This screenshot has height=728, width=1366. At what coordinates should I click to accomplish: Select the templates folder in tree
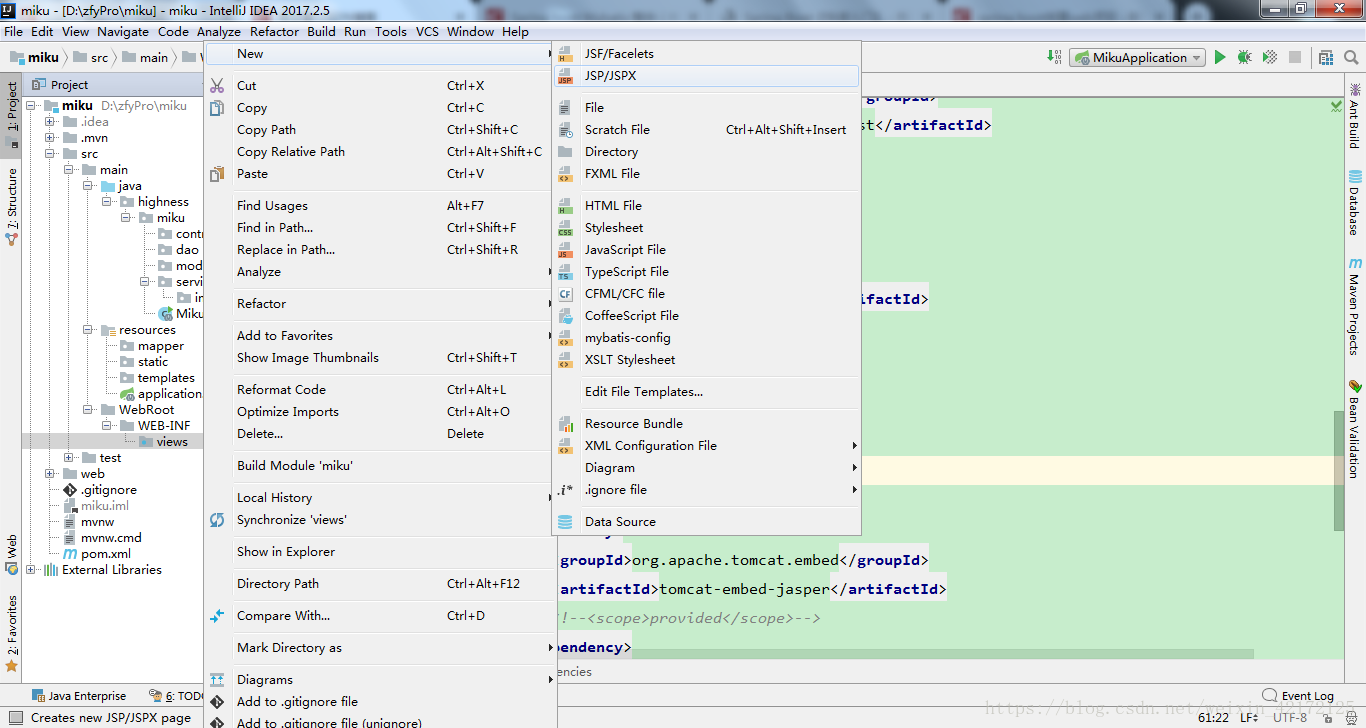coord(157,378)
